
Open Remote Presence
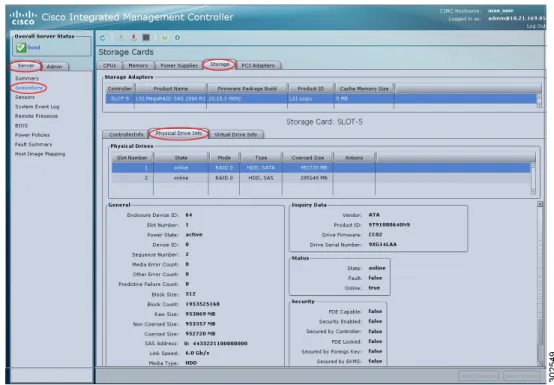tap(36, 116)
